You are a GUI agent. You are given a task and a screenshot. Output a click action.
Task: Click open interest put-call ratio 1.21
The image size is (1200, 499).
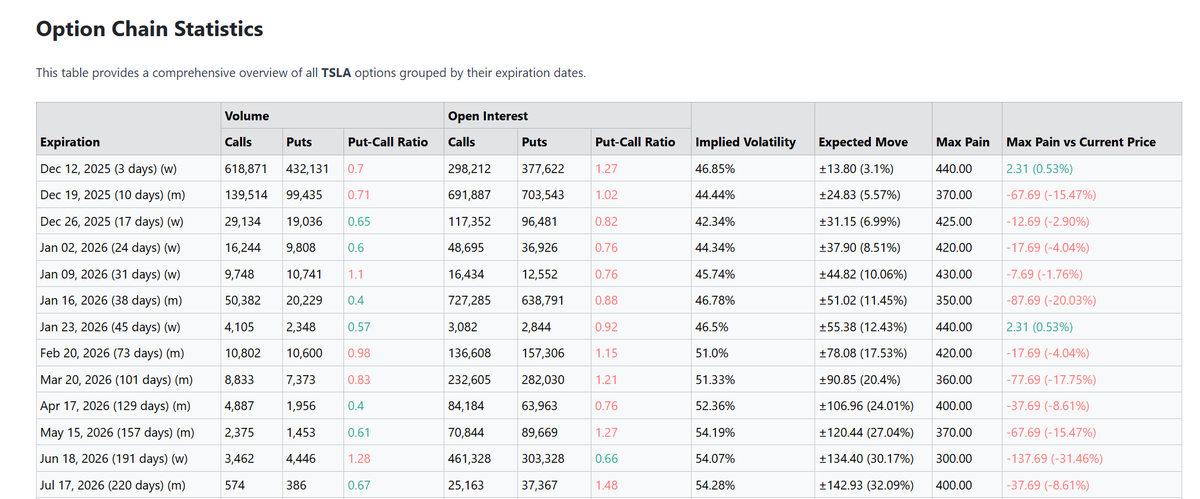pyautogui.click(x=606, y=379)
